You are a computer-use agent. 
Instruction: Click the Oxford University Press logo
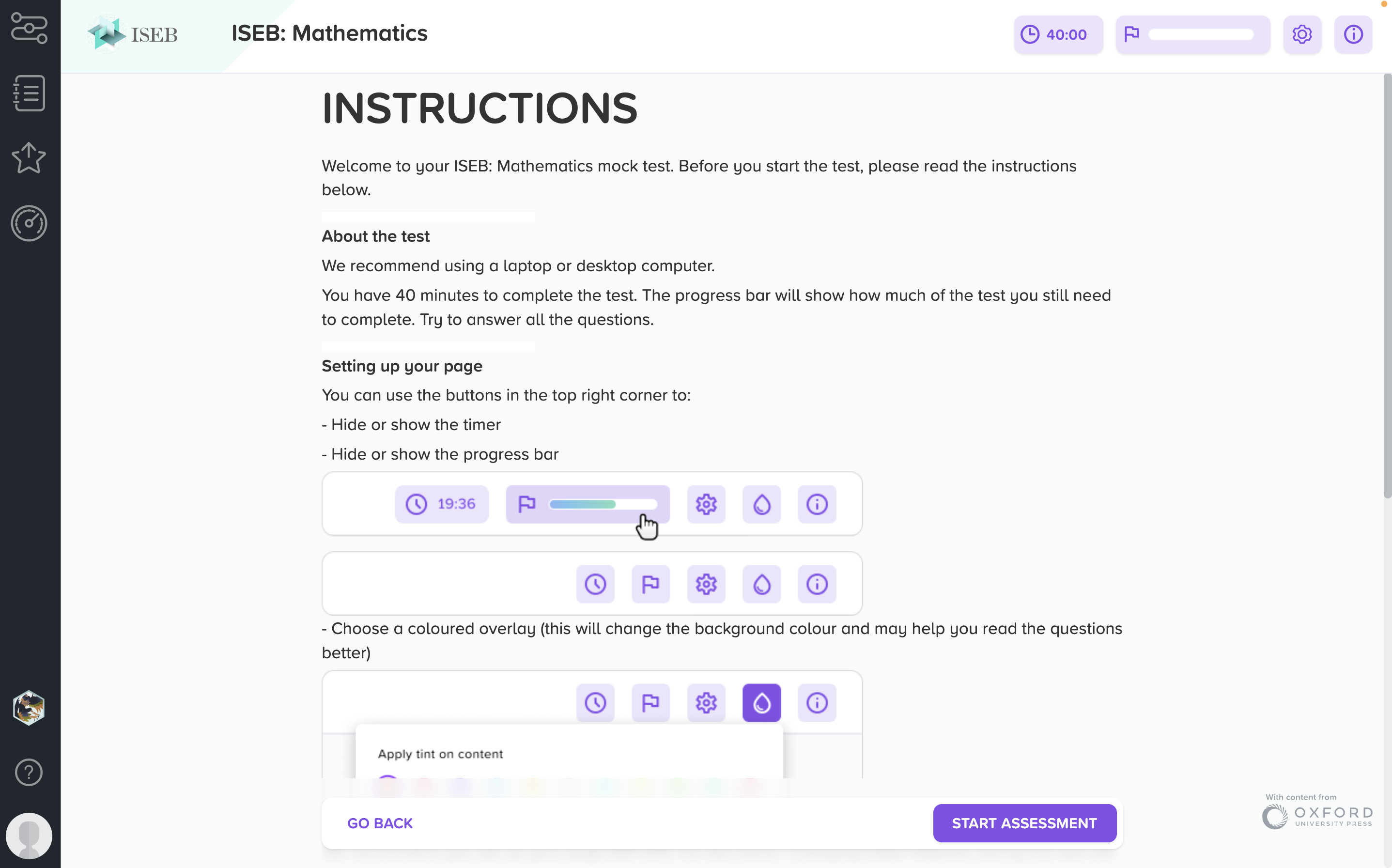tap(1317, 813)
